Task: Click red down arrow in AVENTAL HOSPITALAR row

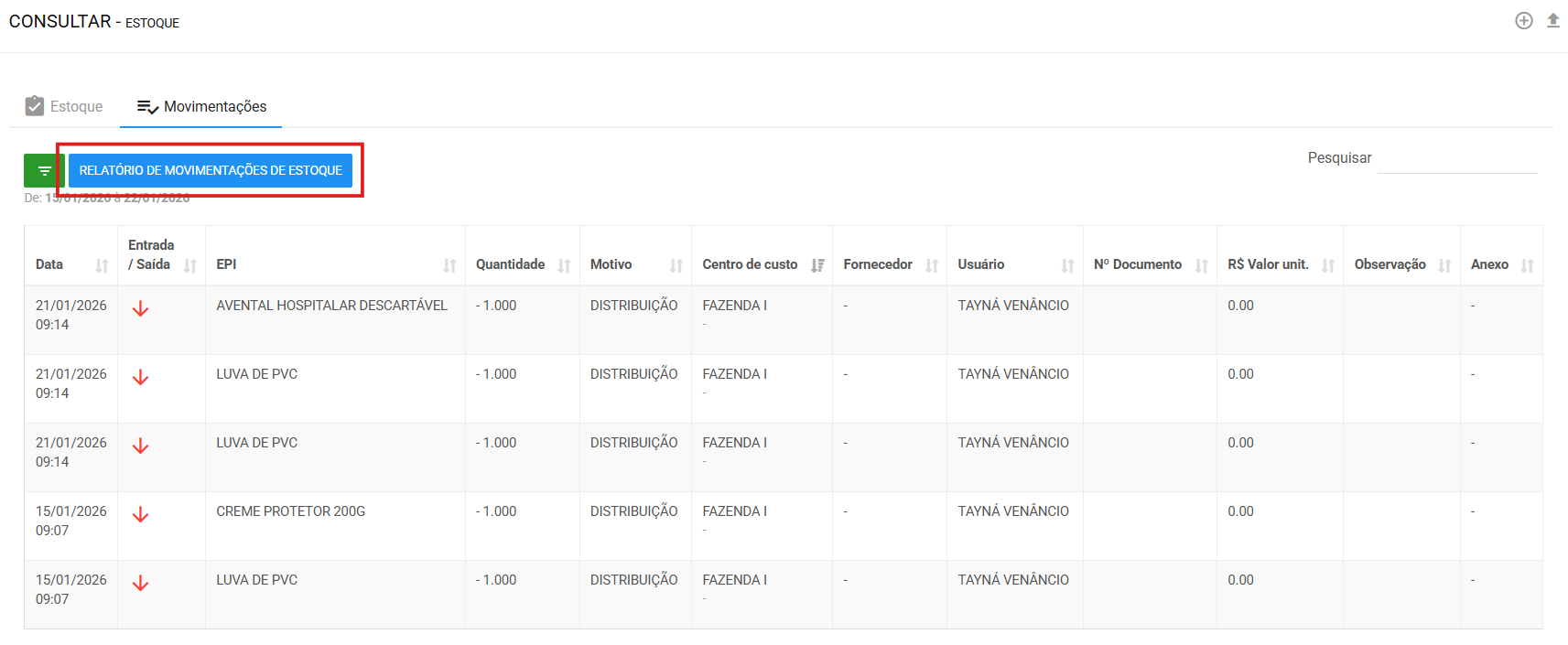Action: point(140,309)
